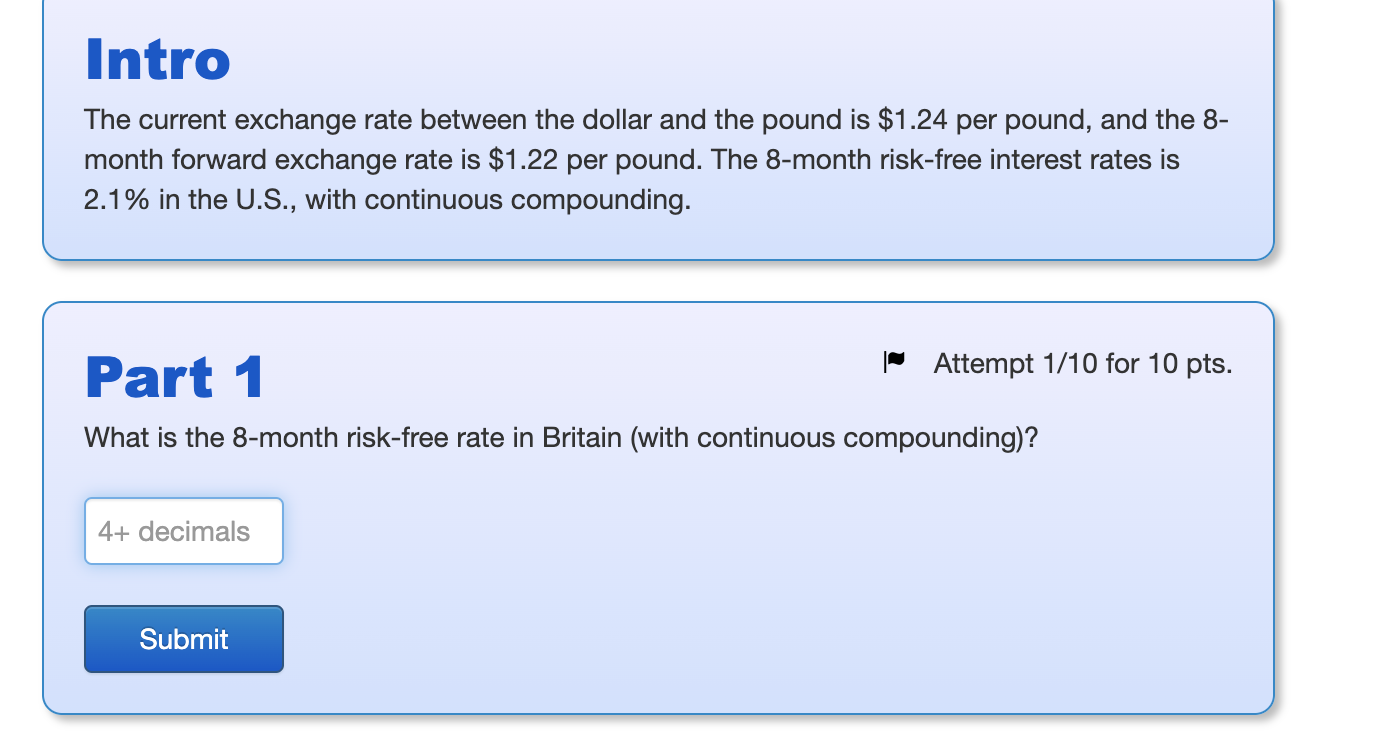This screenshot has width=1390, height=752.
Task: Click the Part 1 question text
Action: point(560,437)
